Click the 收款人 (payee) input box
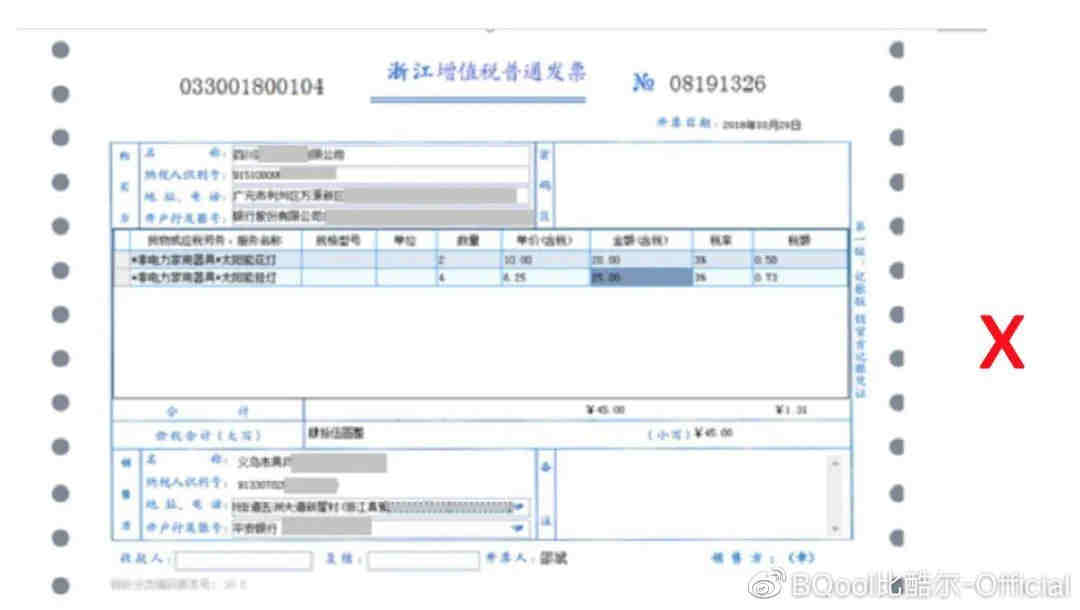The image size is (1080, 610). (243, 560)
